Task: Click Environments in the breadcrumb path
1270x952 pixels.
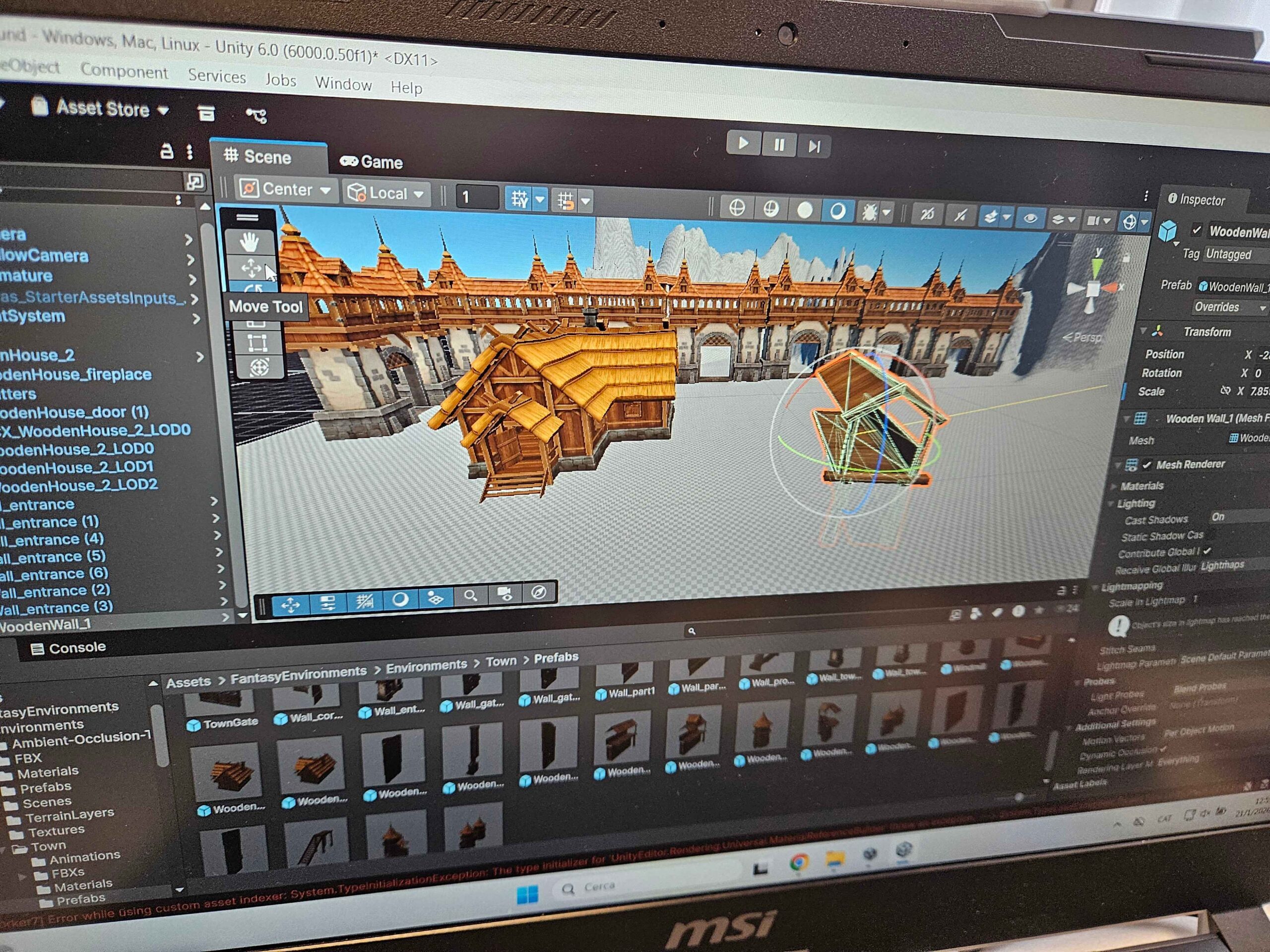Action: (426, 665)
